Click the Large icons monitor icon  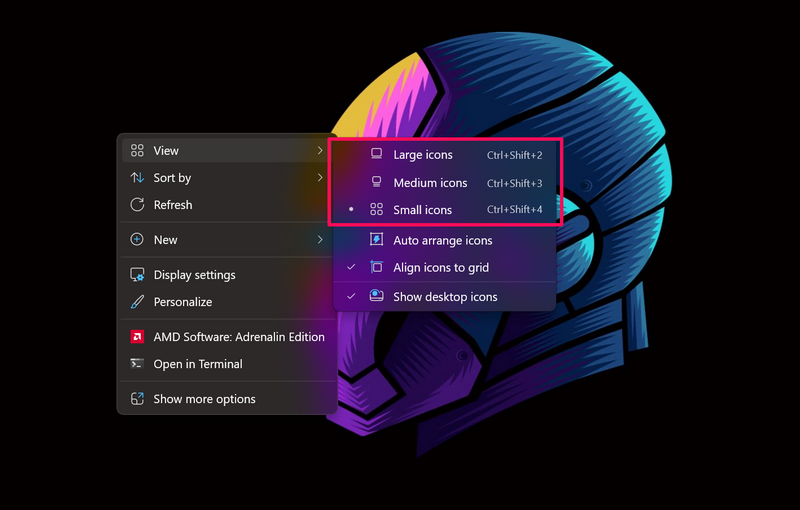pos(377,155)
